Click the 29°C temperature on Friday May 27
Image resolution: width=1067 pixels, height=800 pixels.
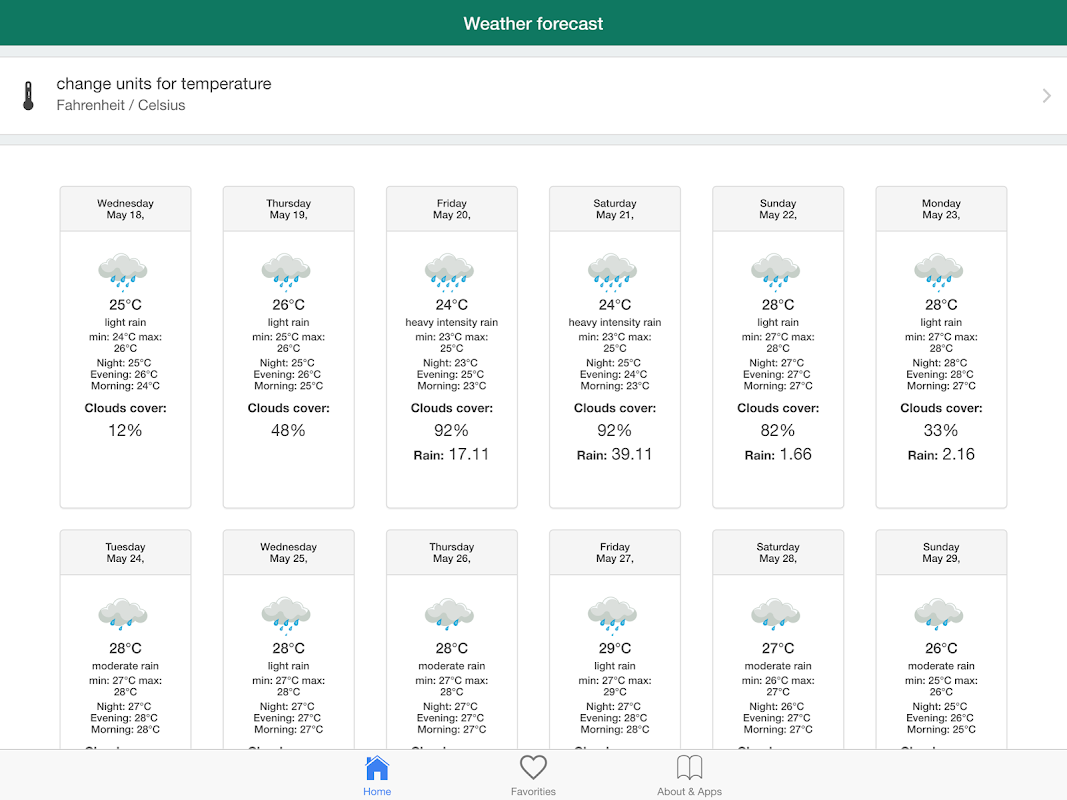point(615,648)
